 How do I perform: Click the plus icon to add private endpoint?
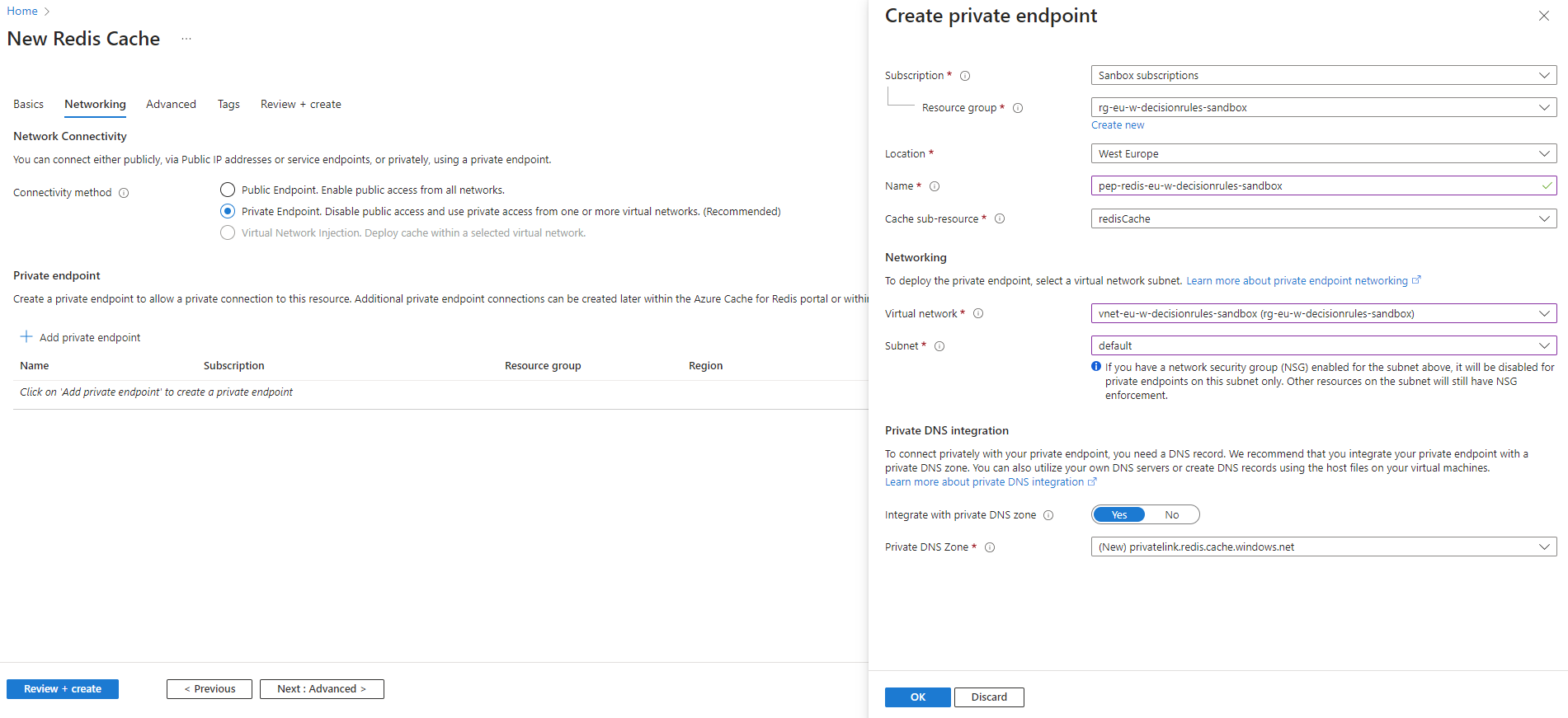26,337
